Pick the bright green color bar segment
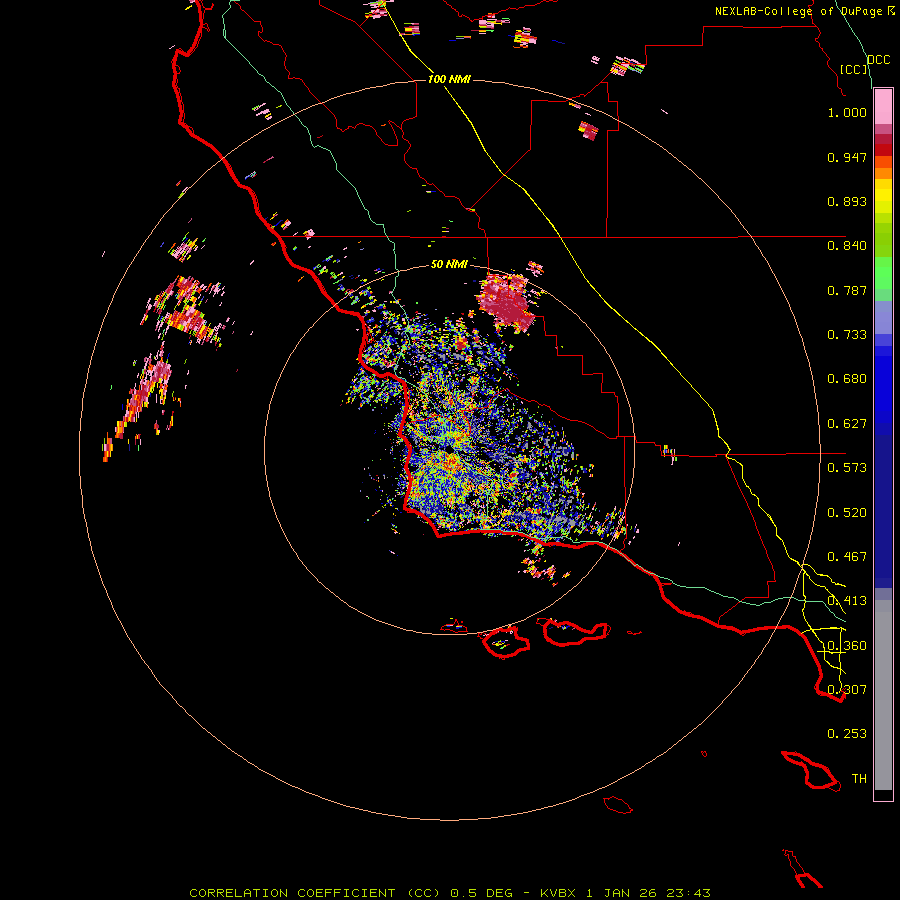 [x=883, y=273]
